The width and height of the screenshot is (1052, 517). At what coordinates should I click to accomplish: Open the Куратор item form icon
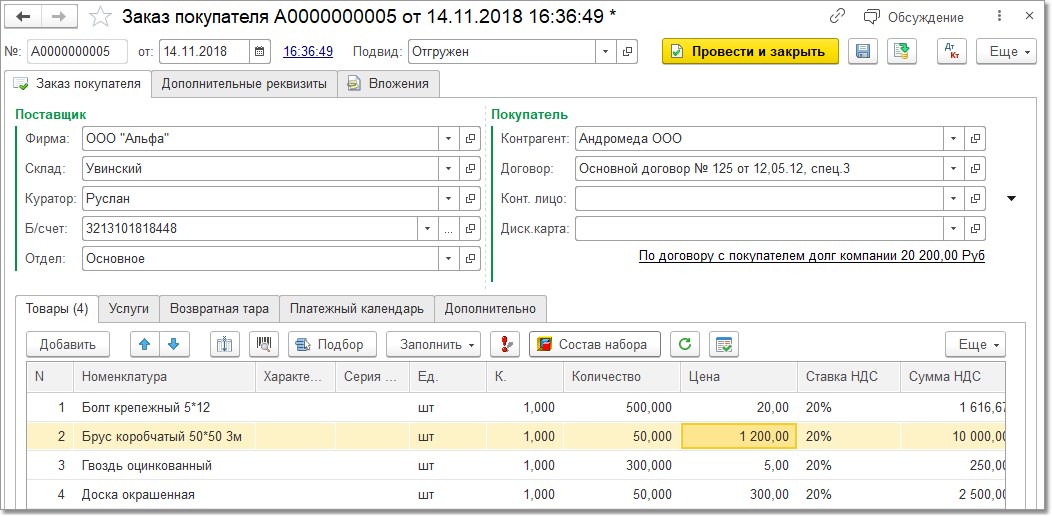pos(470,198)
